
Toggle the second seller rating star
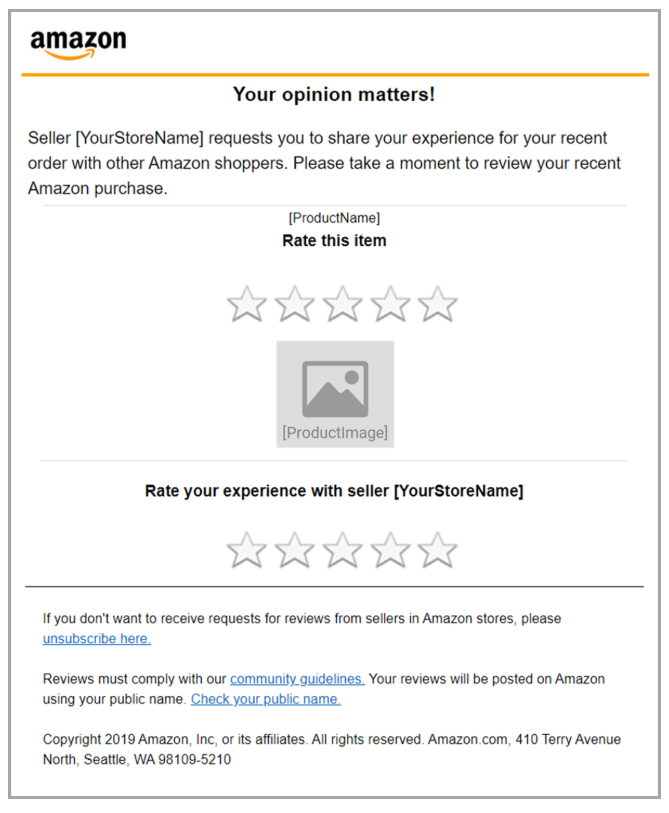coord(294,549)
